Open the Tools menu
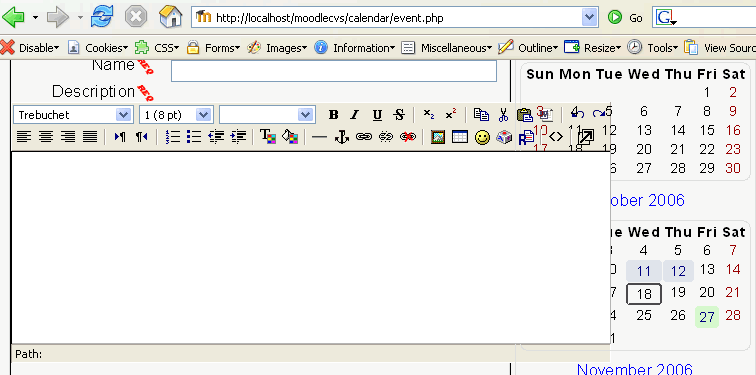 [x=652, y=47]
